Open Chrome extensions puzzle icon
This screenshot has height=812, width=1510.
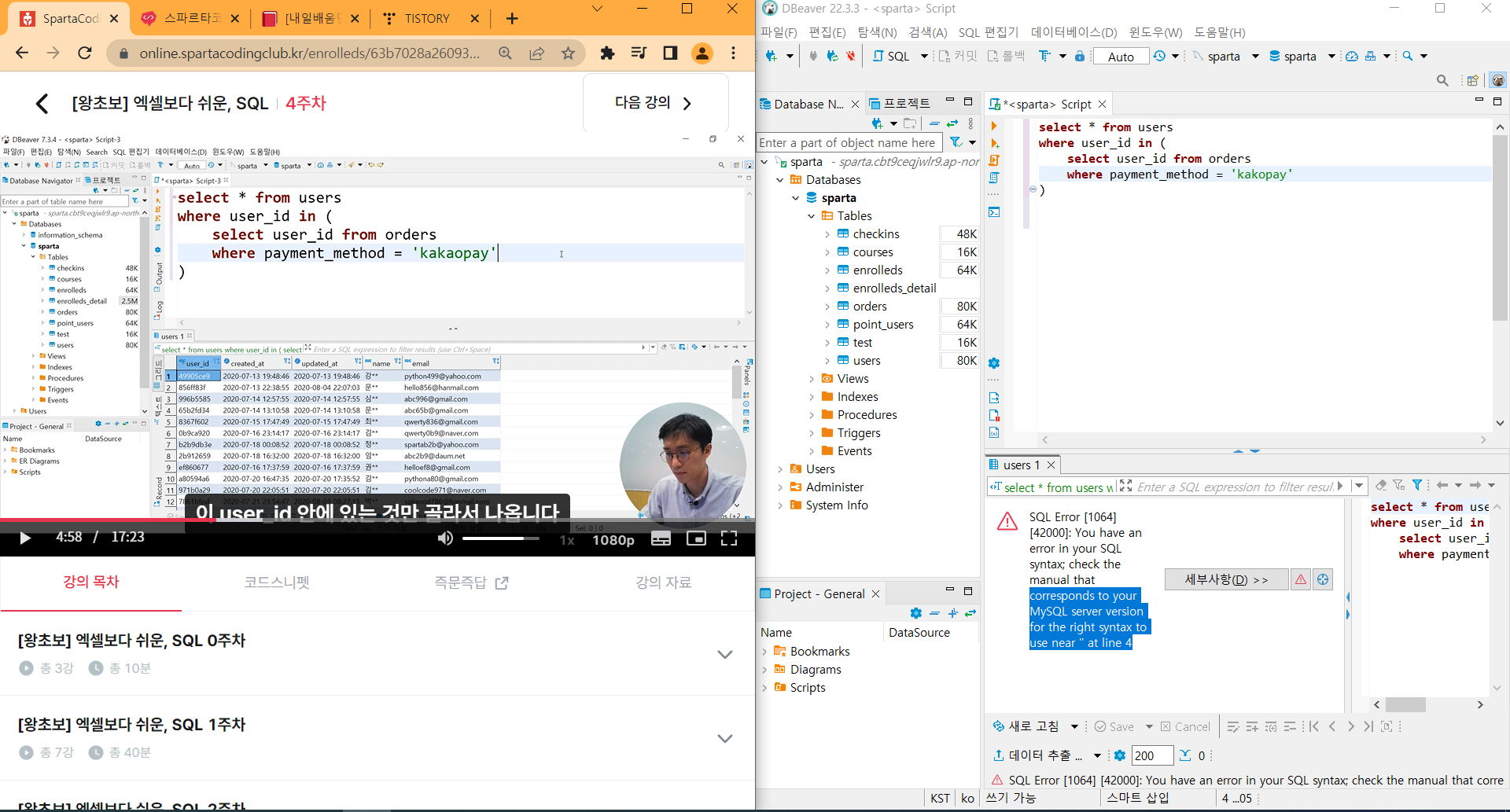click(607, 53)
